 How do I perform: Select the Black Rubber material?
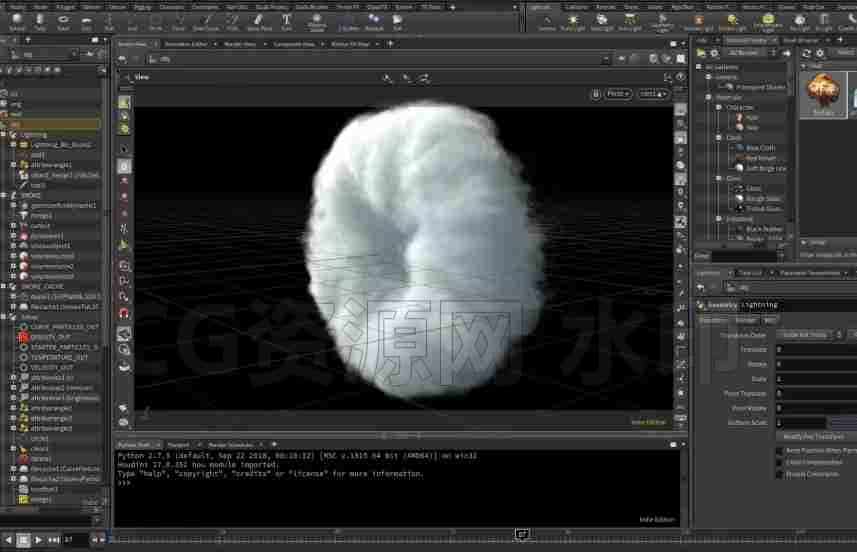coord(763,229)
